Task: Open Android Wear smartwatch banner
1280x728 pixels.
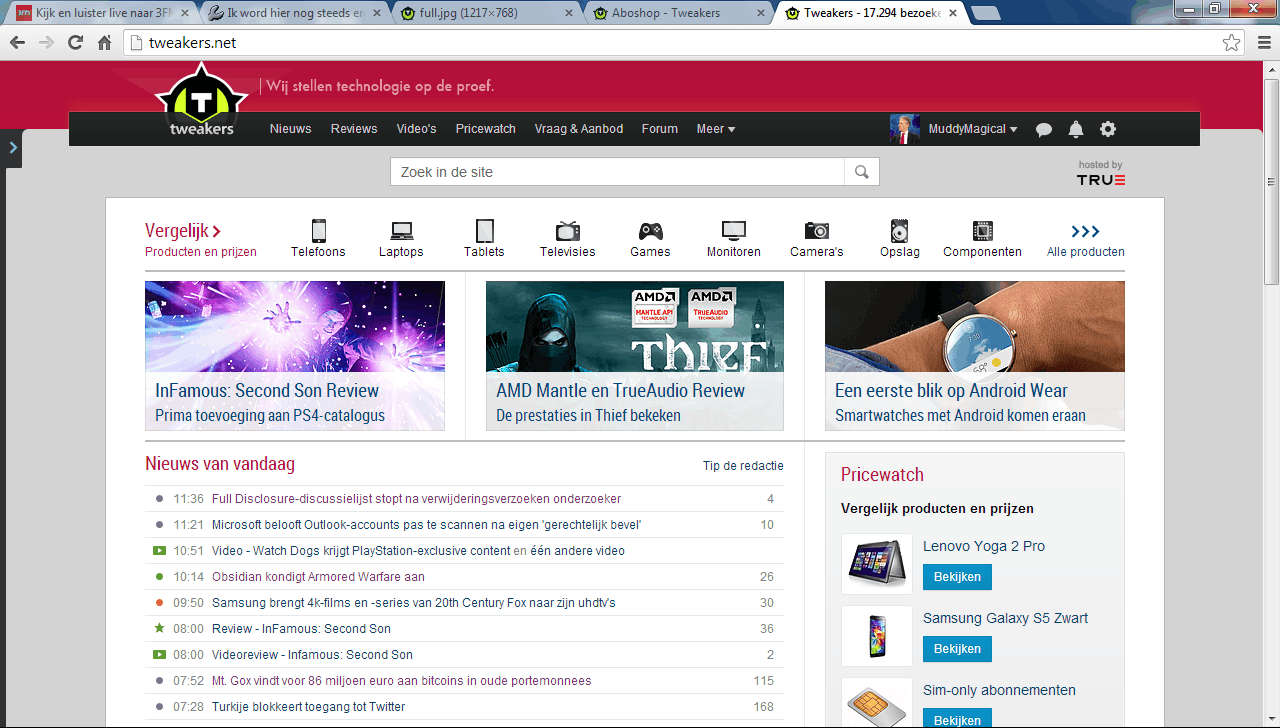Action: click(x=975, y=356)
